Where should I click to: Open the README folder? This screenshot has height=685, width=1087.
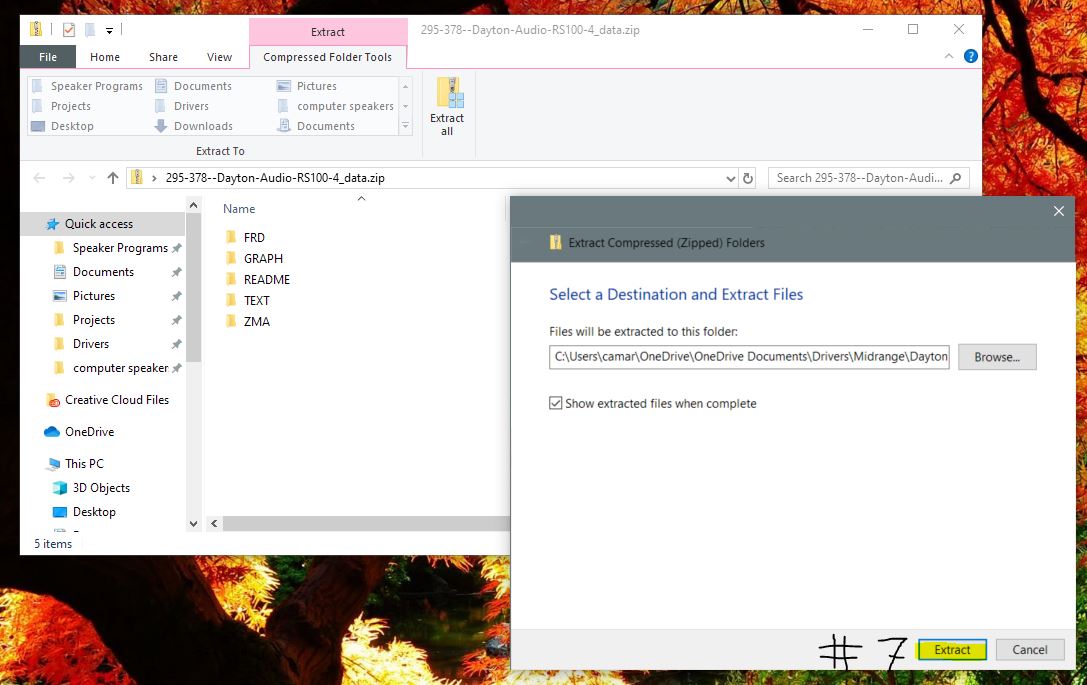pyautogui.click(x=258, y=279)
